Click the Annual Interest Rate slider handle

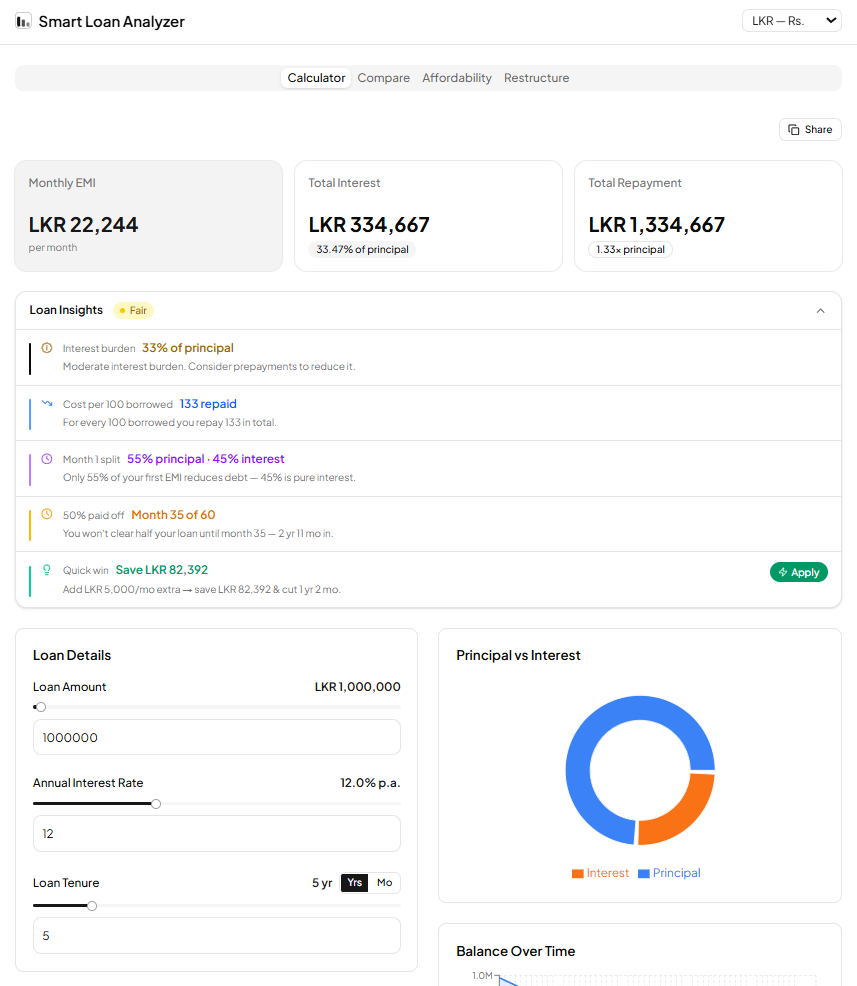pyautogui.click(x=156, y=804)
